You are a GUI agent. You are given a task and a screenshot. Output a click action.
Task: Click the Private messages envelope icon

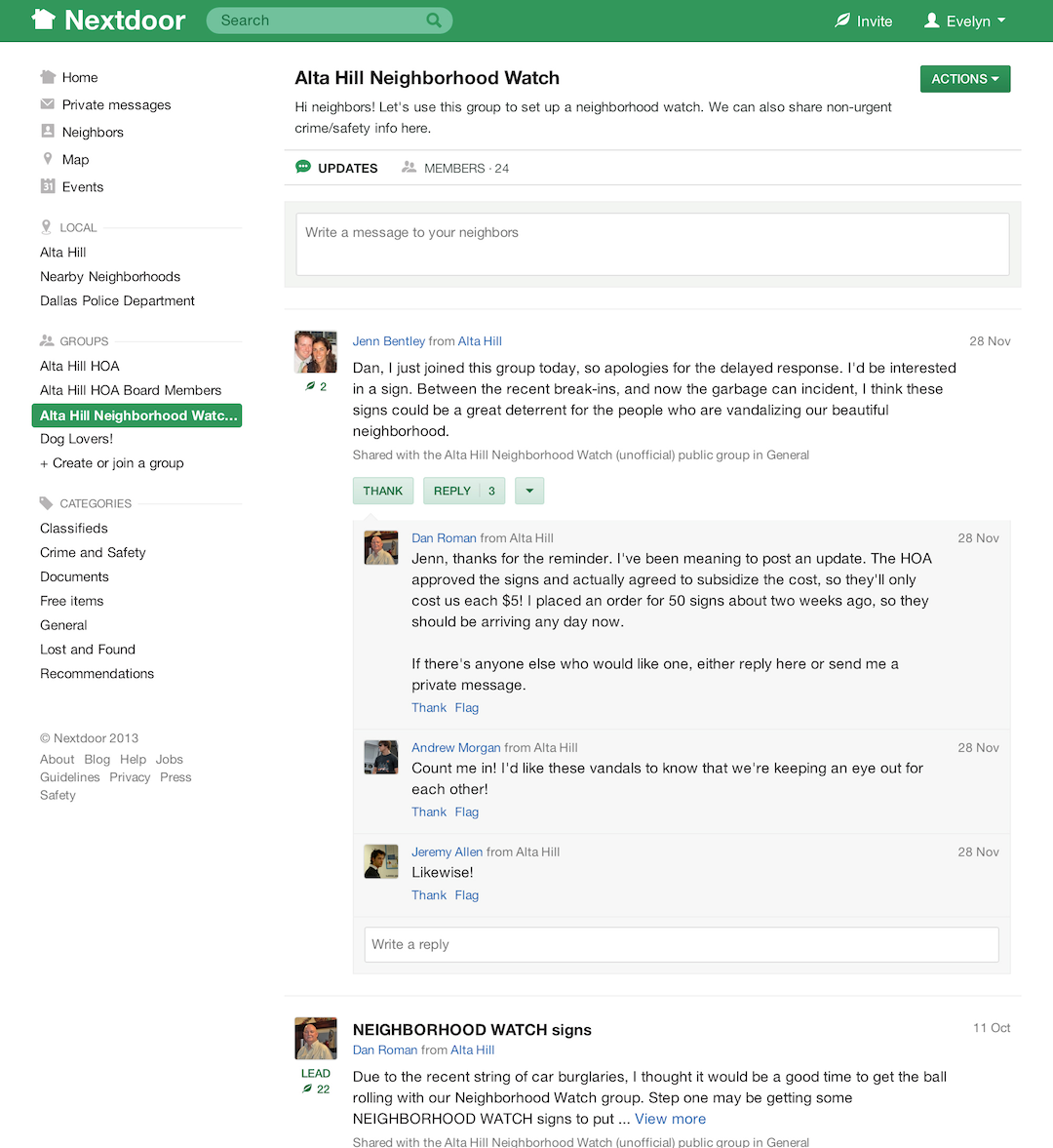(48, 104)
